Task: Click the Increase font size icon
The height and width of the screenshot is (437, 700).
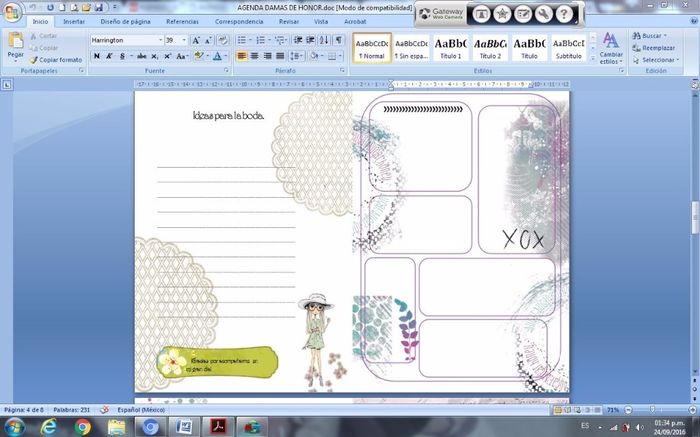Action: [x=196, y=40]
